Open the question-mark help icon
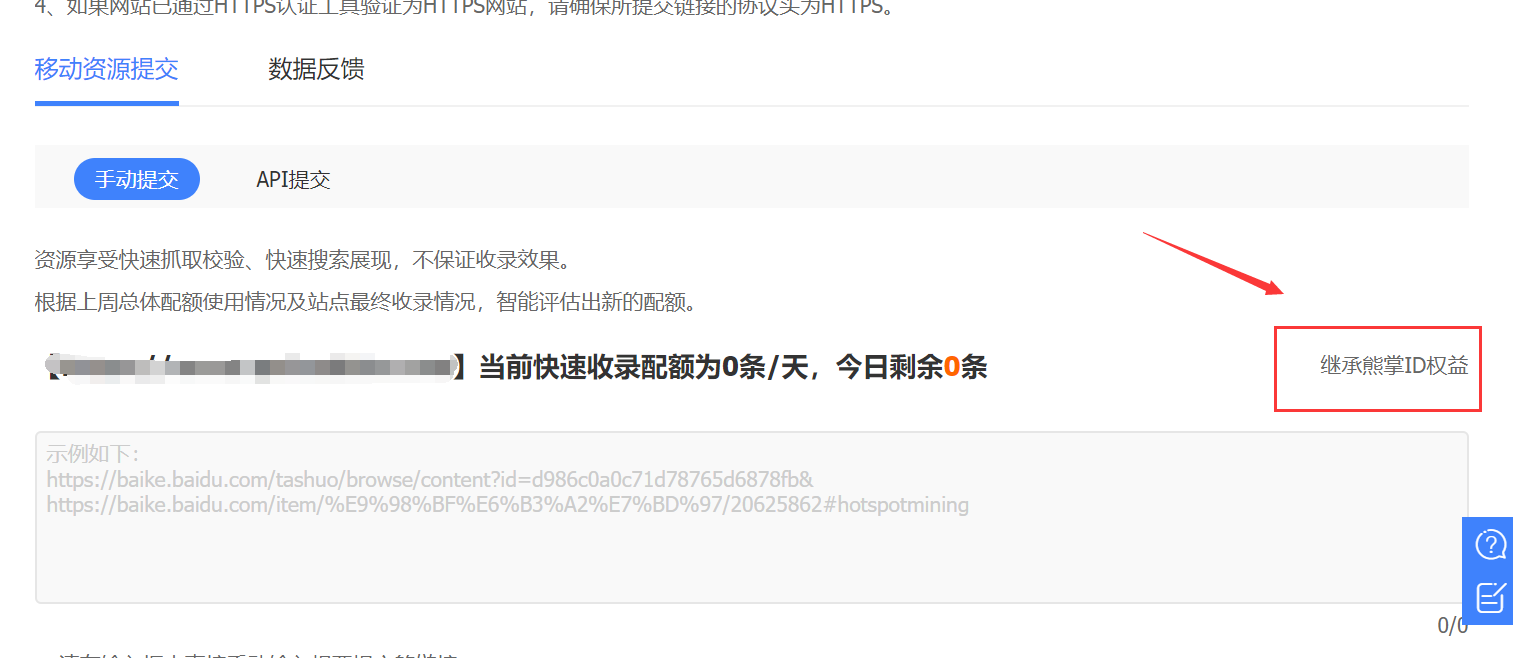The height and width of the screenshot is (658, 1513). [x=1490, y=545]
